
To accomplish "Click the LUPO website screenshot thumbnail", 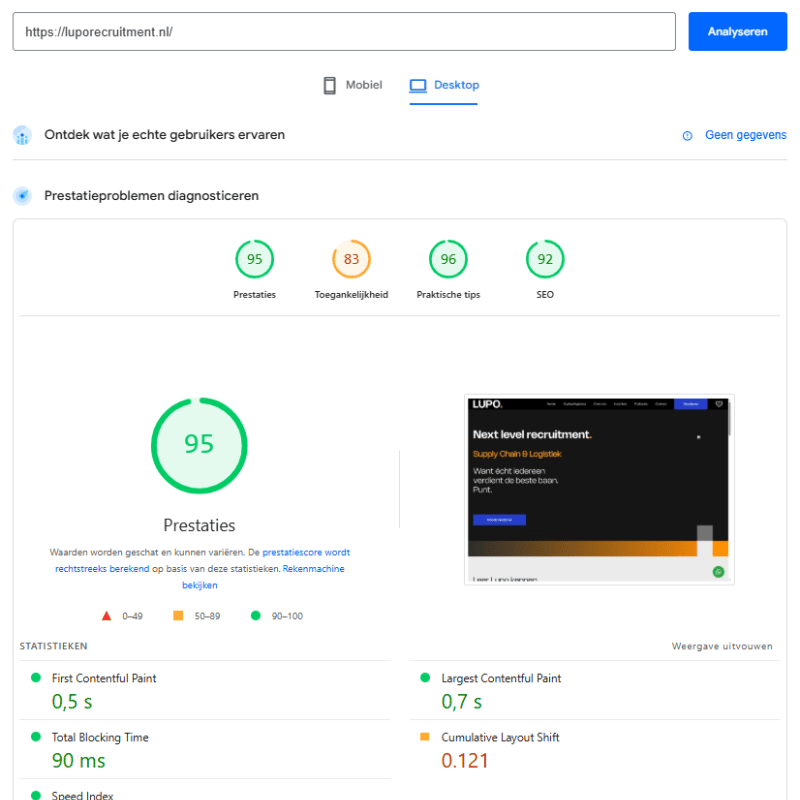I will click(599, 490).
